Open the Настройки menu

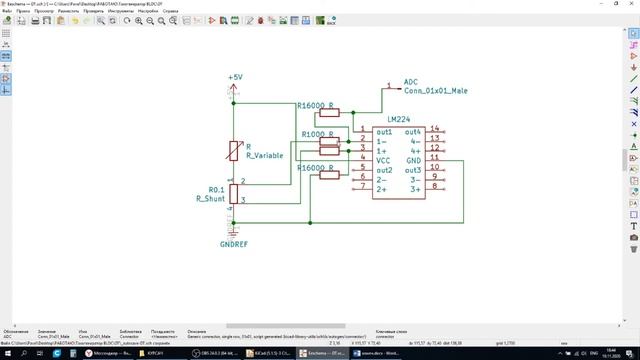pyautogui.click(x=148, y=11)
